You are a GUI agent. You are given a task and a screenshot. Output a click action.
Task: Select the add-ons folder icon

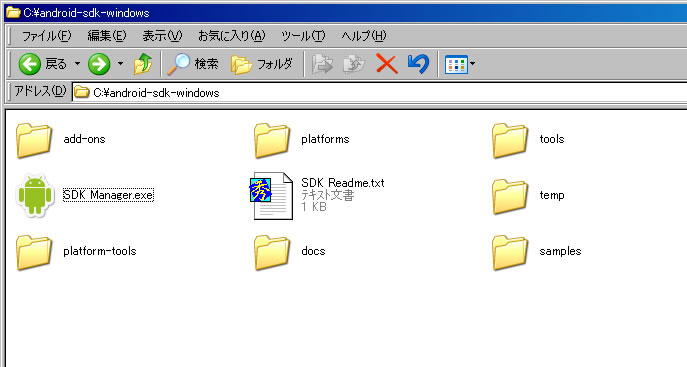34,140
